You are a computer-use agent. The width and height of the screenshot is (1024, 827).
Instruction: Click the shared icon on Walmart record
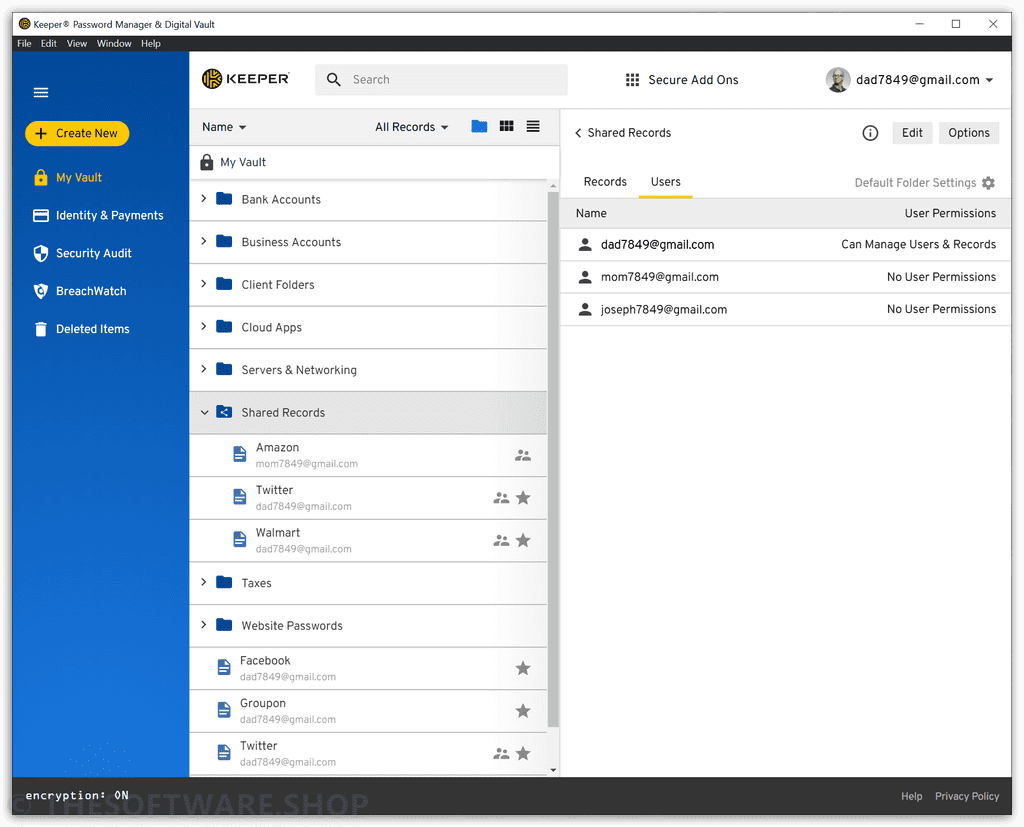(x=501, y=541)
